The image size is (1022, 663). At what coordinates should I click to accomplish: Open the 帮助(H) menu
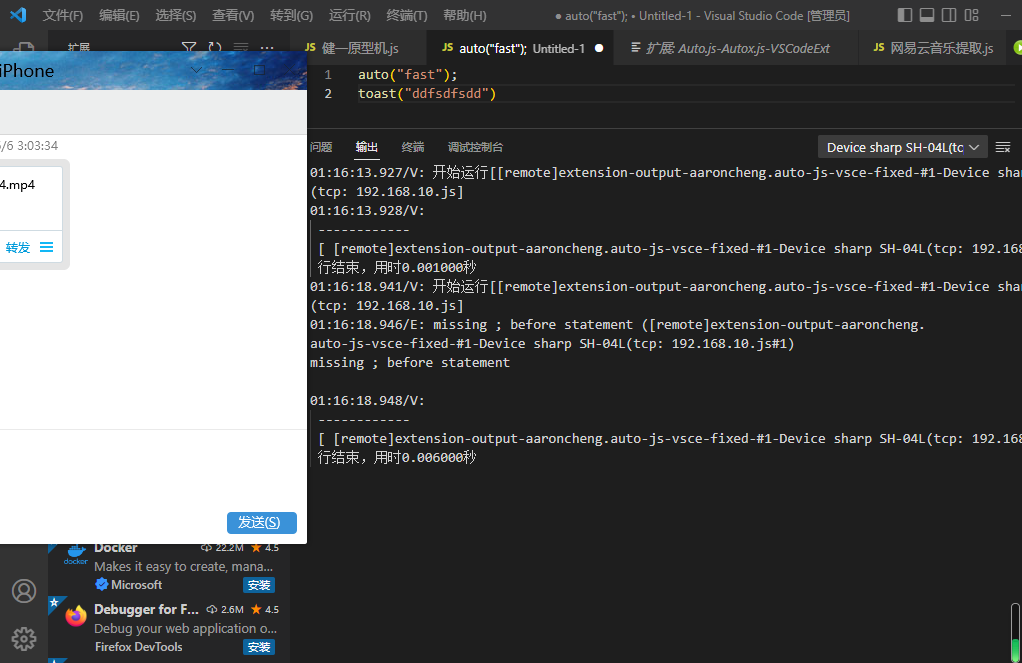pyautogui.click(x=464, y=15)
